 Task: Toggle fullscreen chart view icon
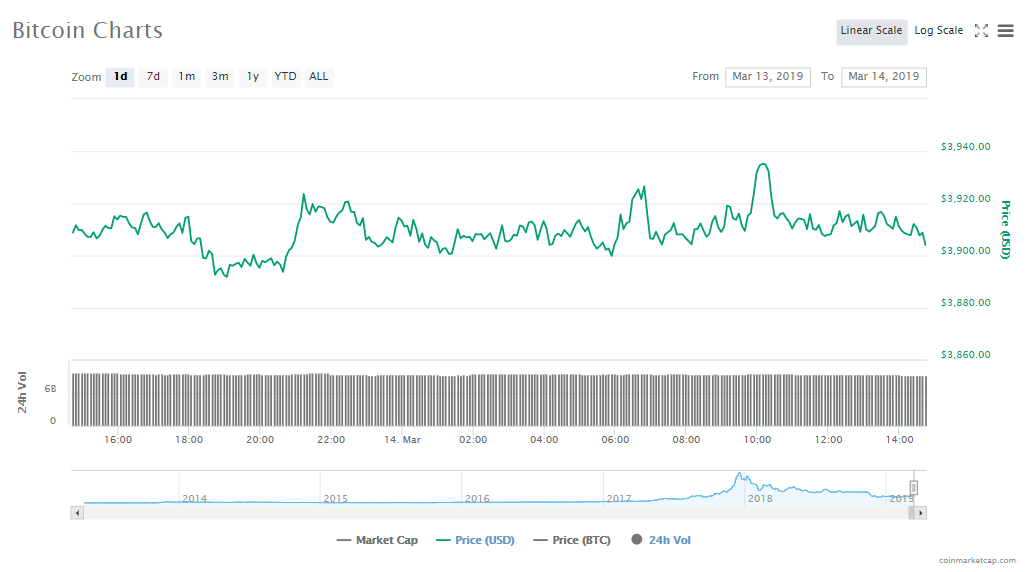[x=981, y=31]
